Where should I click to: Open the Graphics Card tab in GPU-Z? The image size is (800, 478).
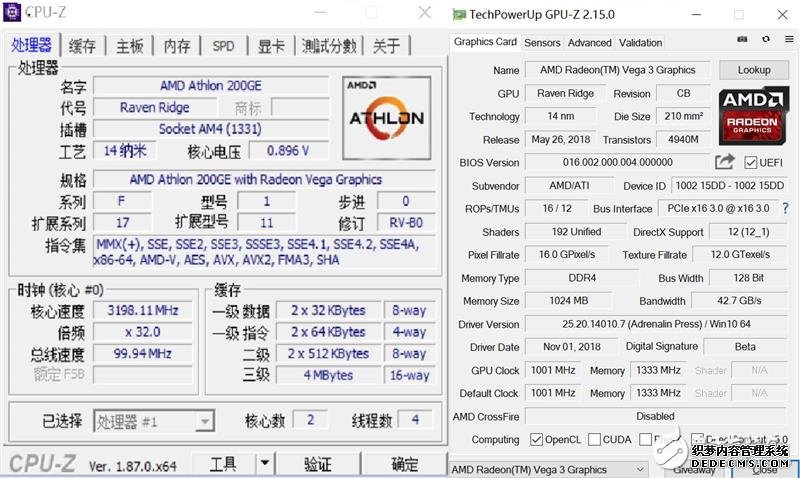point(485,42)
